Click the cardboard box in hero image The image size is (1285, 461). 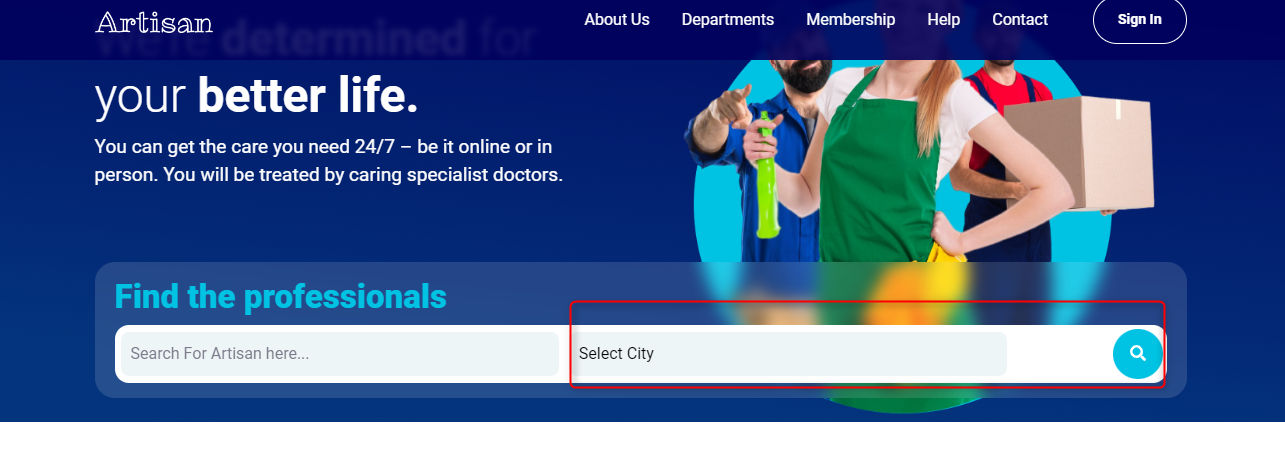coord(1078,152)
